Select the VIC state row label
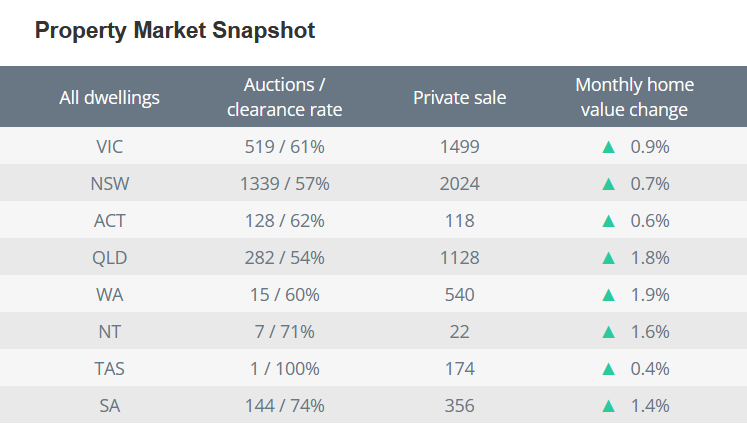Screen dimensions: 747x425 tap(110, 147)
